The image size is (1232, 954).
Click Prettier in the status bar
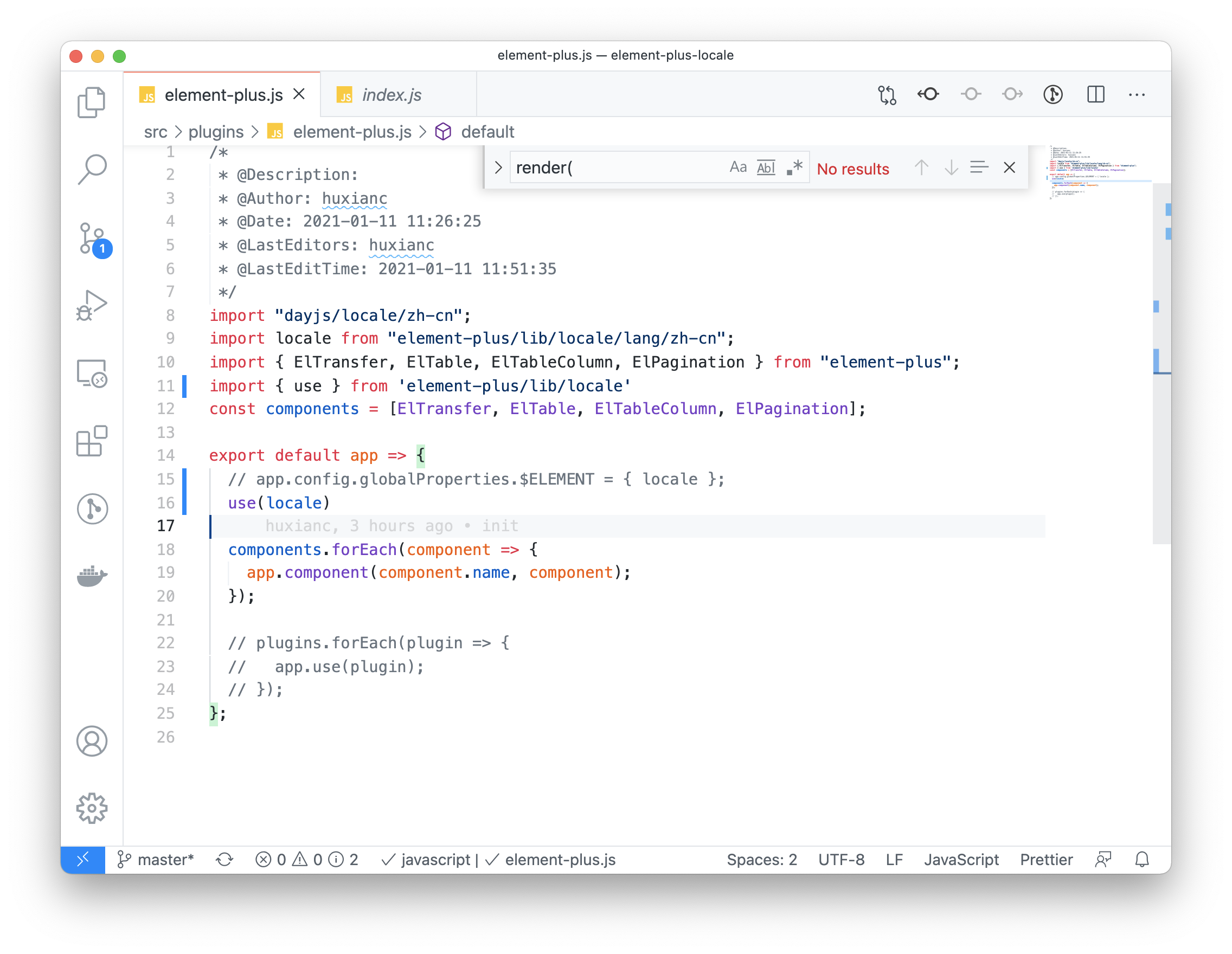(x=1046, y=859)
